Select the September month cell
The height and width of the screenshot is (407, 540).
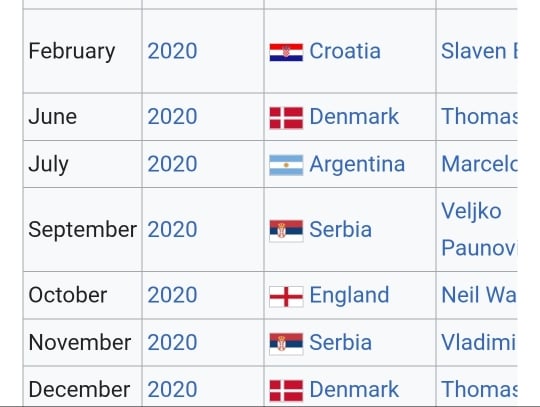coord(82,230)
